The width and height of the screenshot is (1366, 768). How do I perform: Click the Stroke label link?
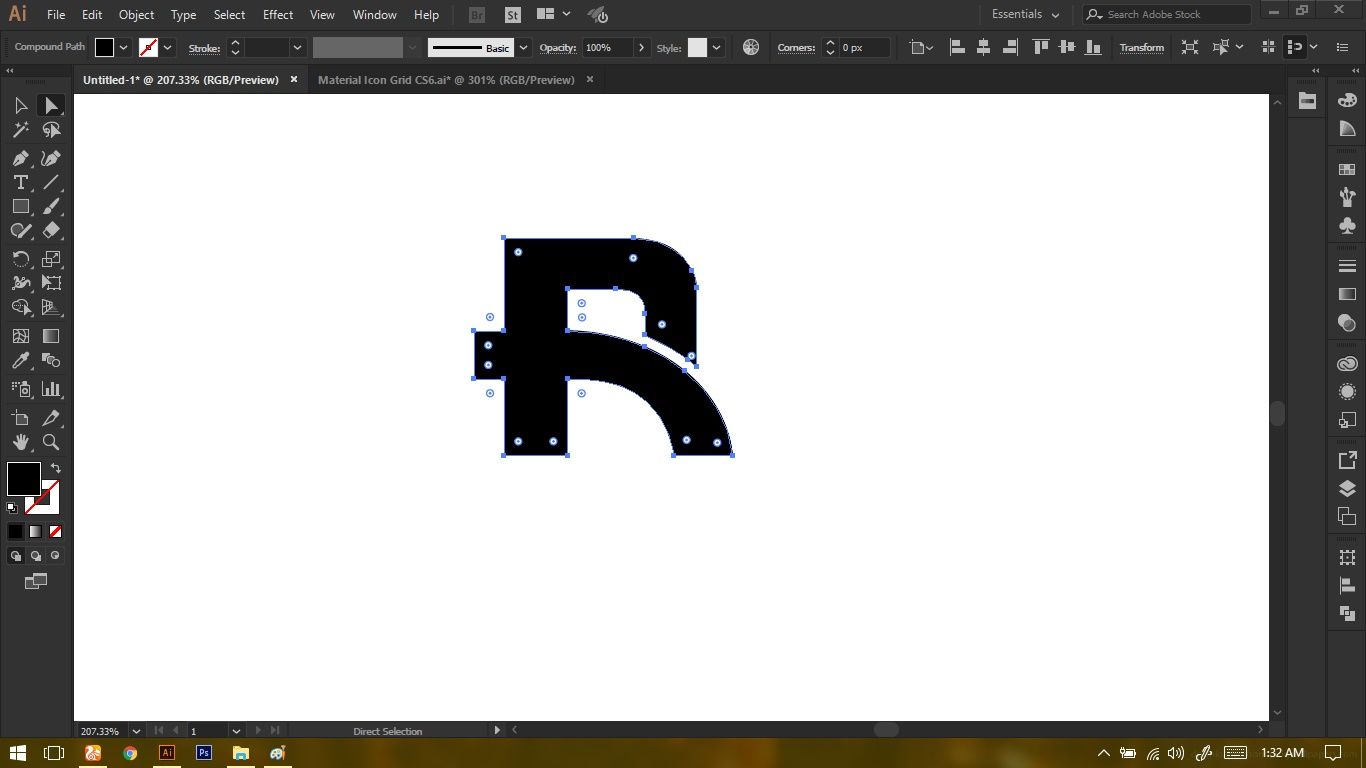204,48
